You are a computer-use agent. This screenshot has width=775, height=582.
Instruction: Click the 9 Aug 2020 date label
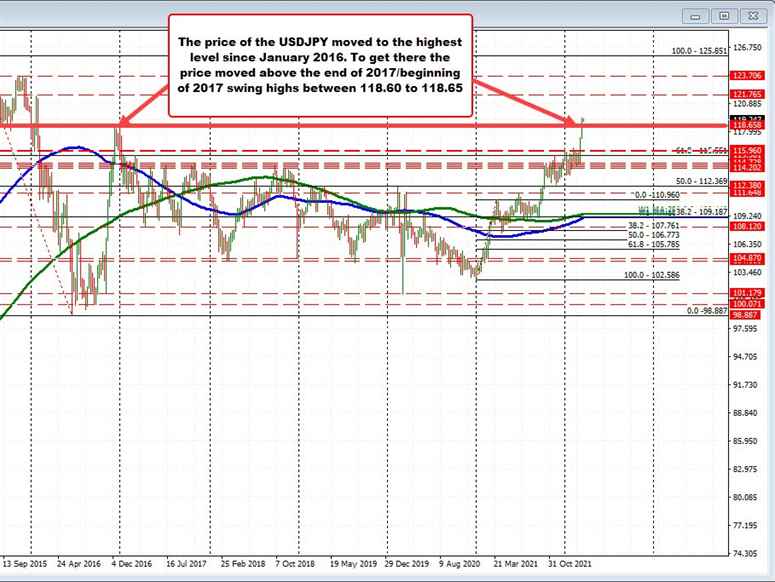pyautogui.click(x=459, y=564)
